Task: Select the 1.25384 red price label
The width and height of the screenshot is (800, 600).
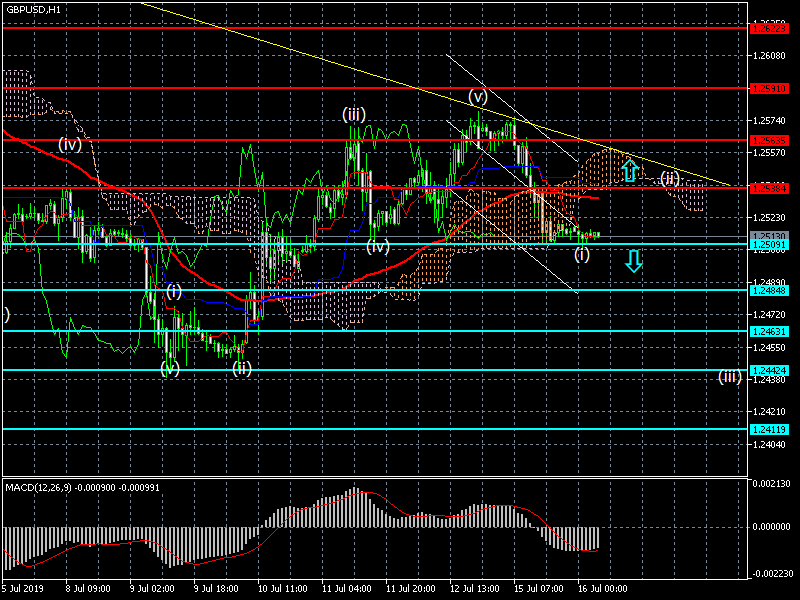Action: pos(769,189)
